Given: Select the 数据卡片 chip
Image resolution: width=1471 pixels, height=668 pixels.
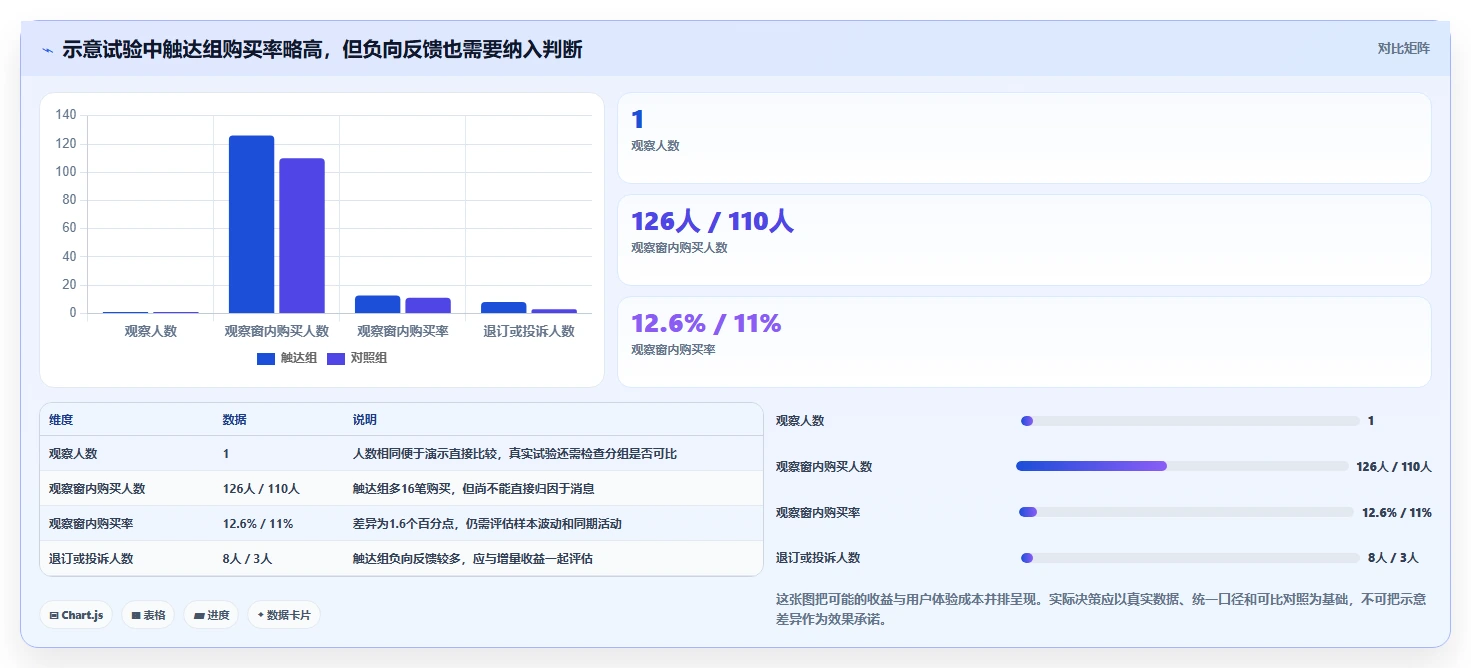Looking at the screenshot, I should (284, 615).
